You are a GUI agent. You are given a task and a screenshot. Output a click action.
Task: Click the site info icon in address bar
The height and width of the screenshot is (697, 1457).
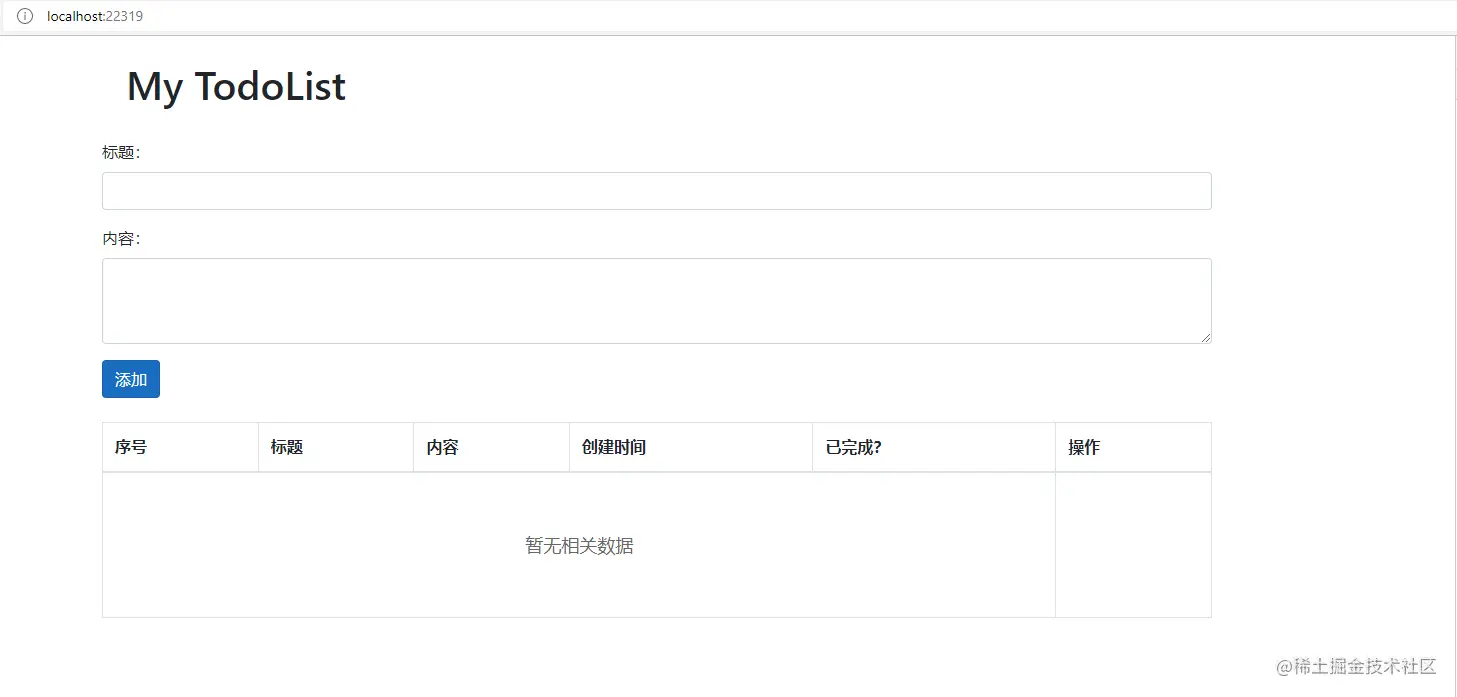[x=25, y=16]
